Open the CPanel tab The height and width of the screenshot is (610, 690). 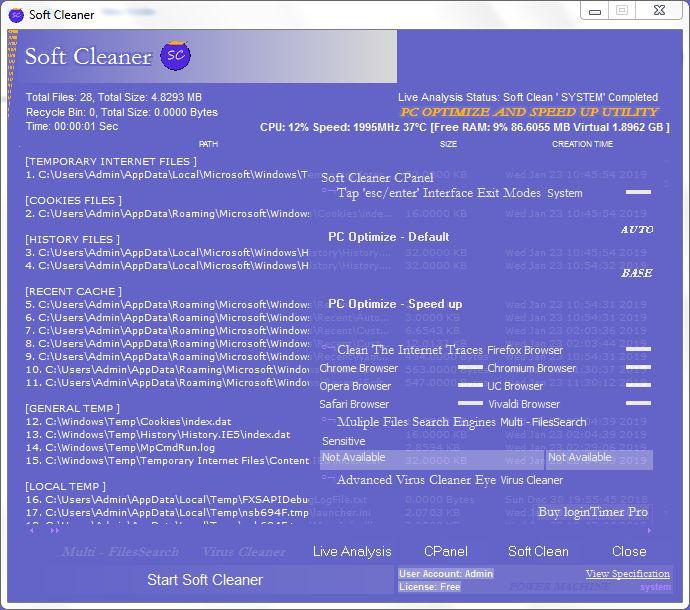click(x=445, y=551)
